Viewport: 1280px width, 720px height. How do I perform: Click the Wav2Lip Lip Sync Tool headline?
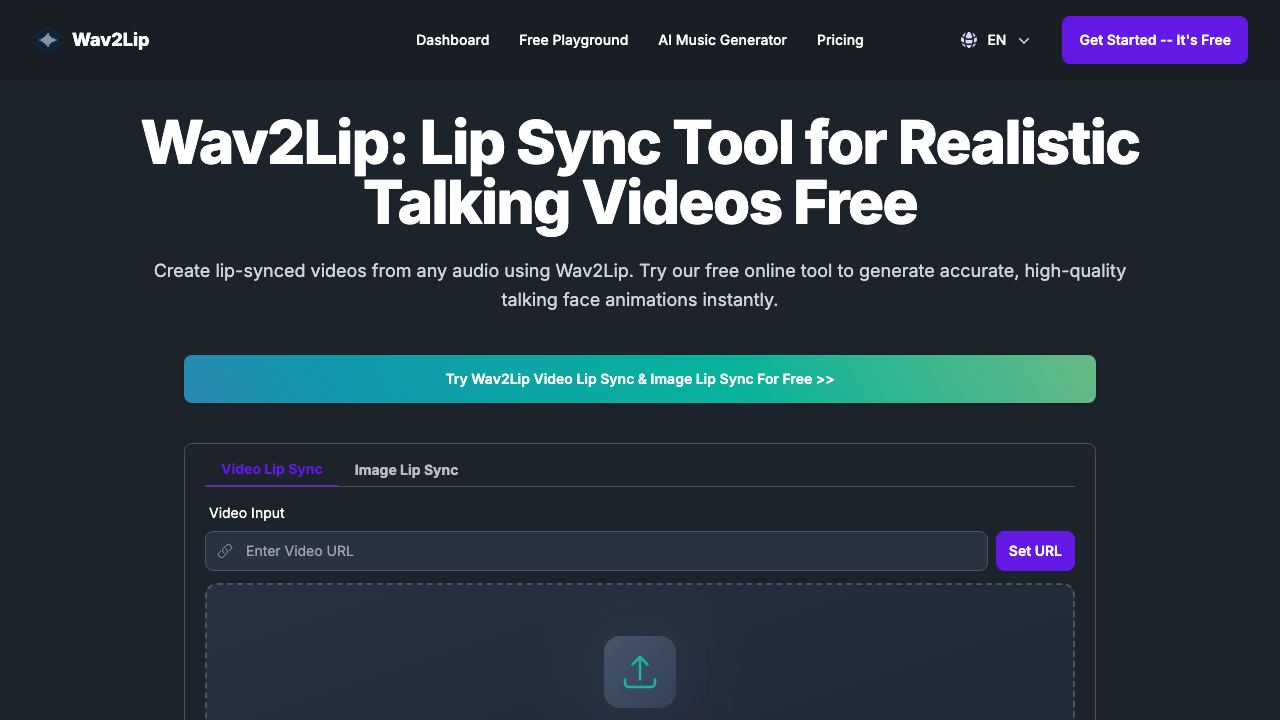[640, 172]
